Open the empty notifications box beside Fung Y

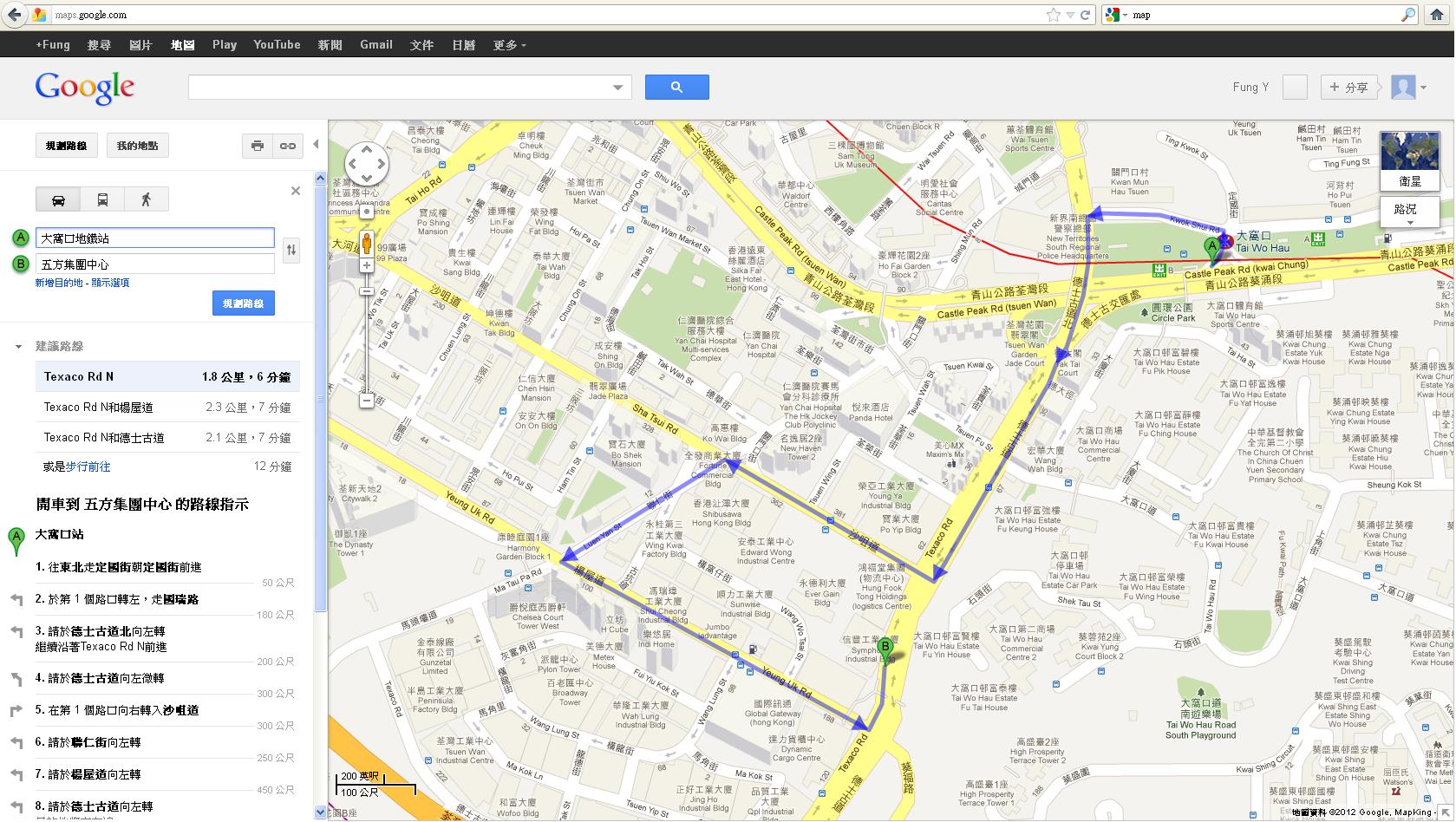coord(1295,87)
